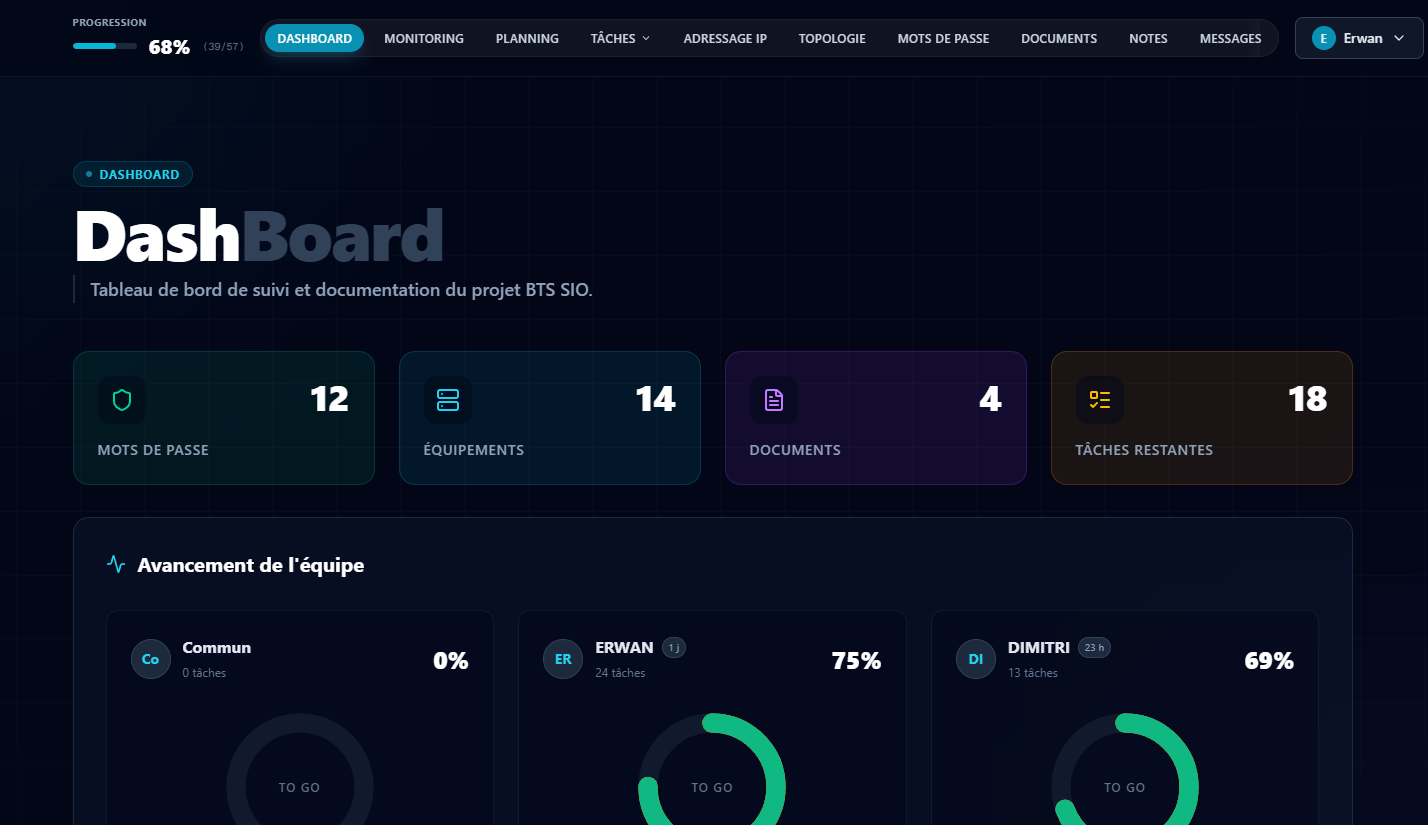Expand the Tâches navigation dropdown
The height and width of the screenshot is (825, 1428).
[620, 38]
